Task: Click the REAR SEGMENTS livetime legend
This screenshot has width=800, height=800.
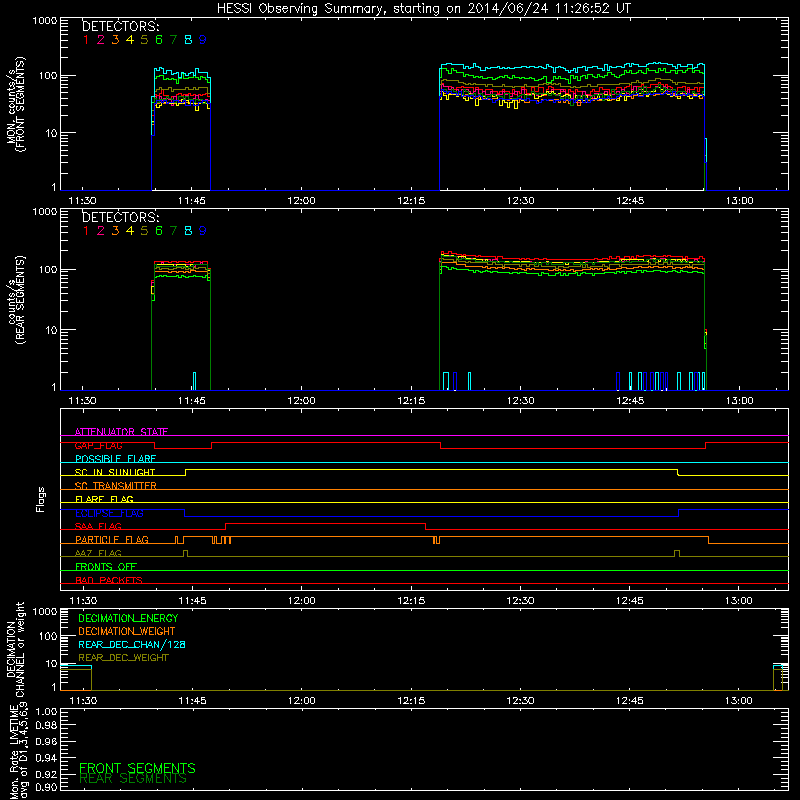Action: point(133,779)
